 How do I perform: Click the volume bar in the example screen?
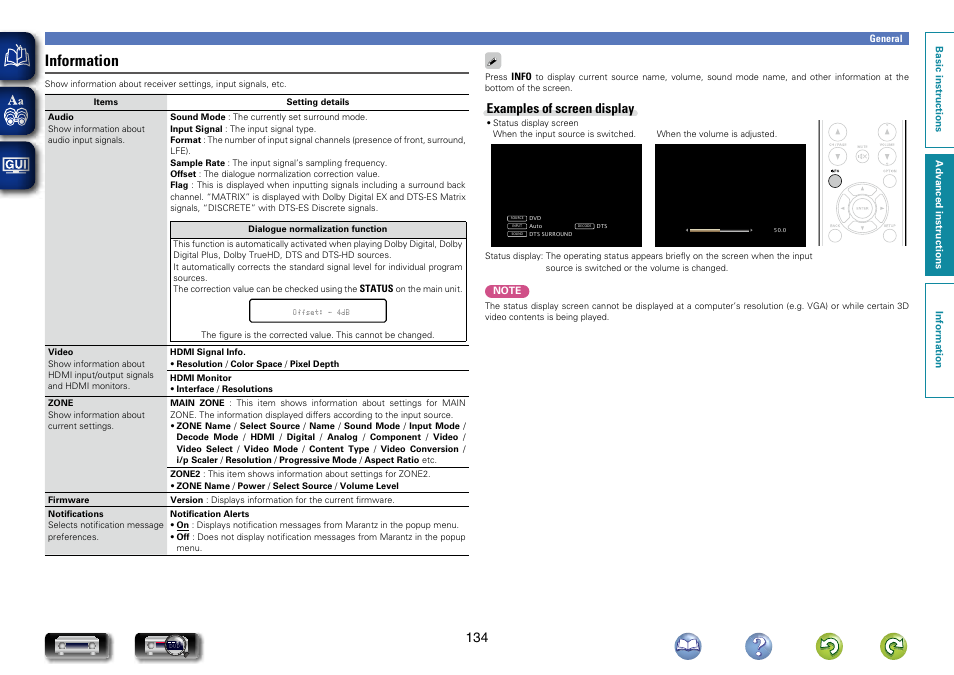click(x=719, y=230)
